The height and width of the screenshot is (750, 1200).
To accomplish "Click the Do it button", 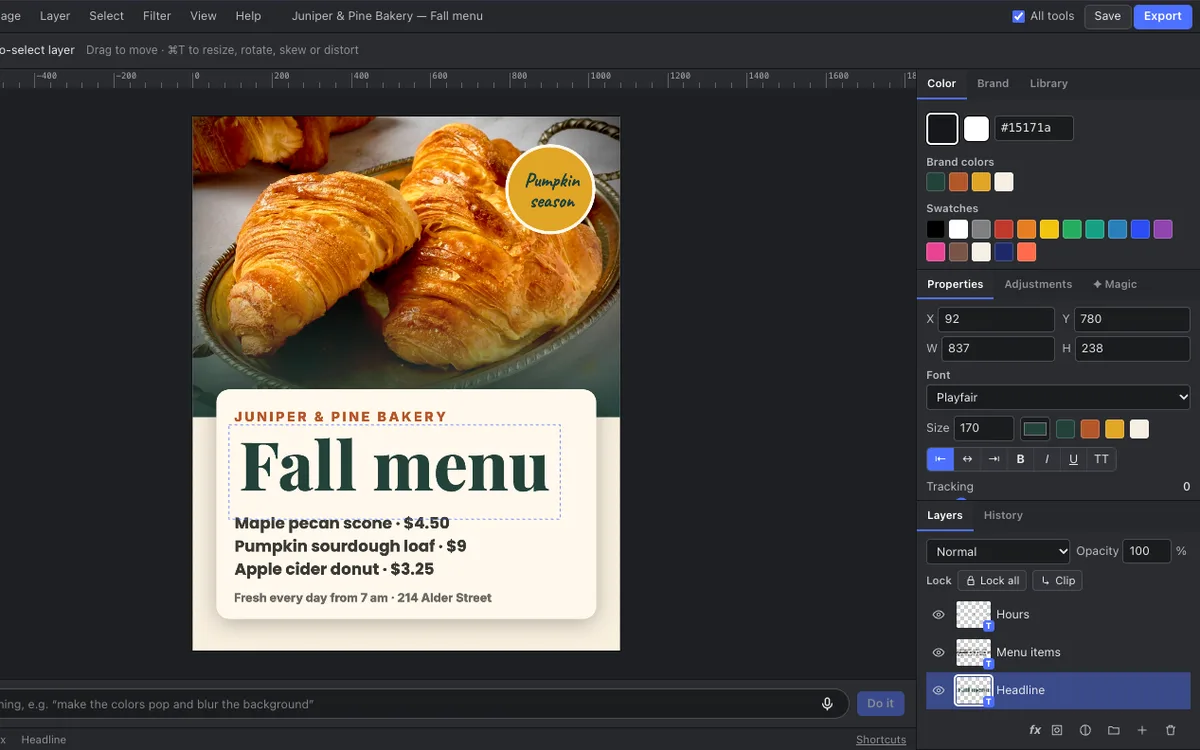I will tap(880, 704).
